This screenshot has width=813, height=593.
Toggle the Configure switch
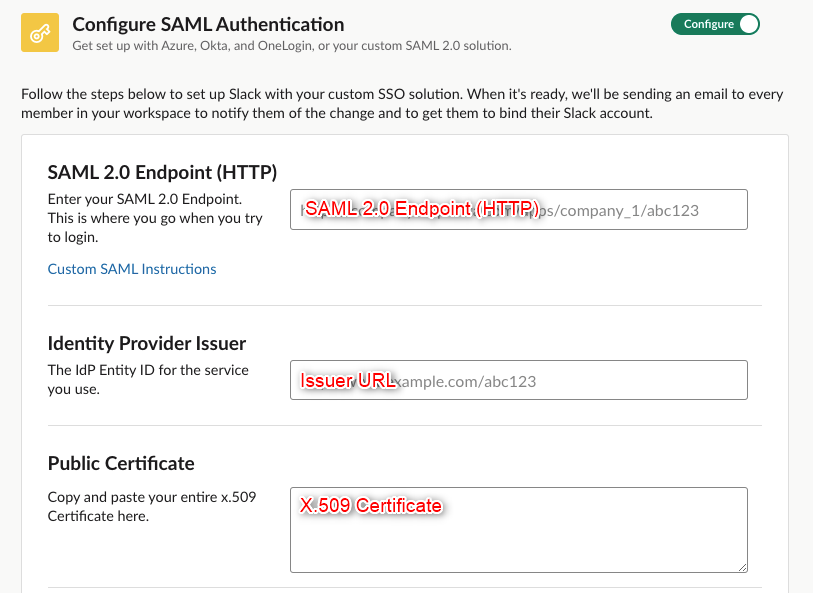point(715,24)
